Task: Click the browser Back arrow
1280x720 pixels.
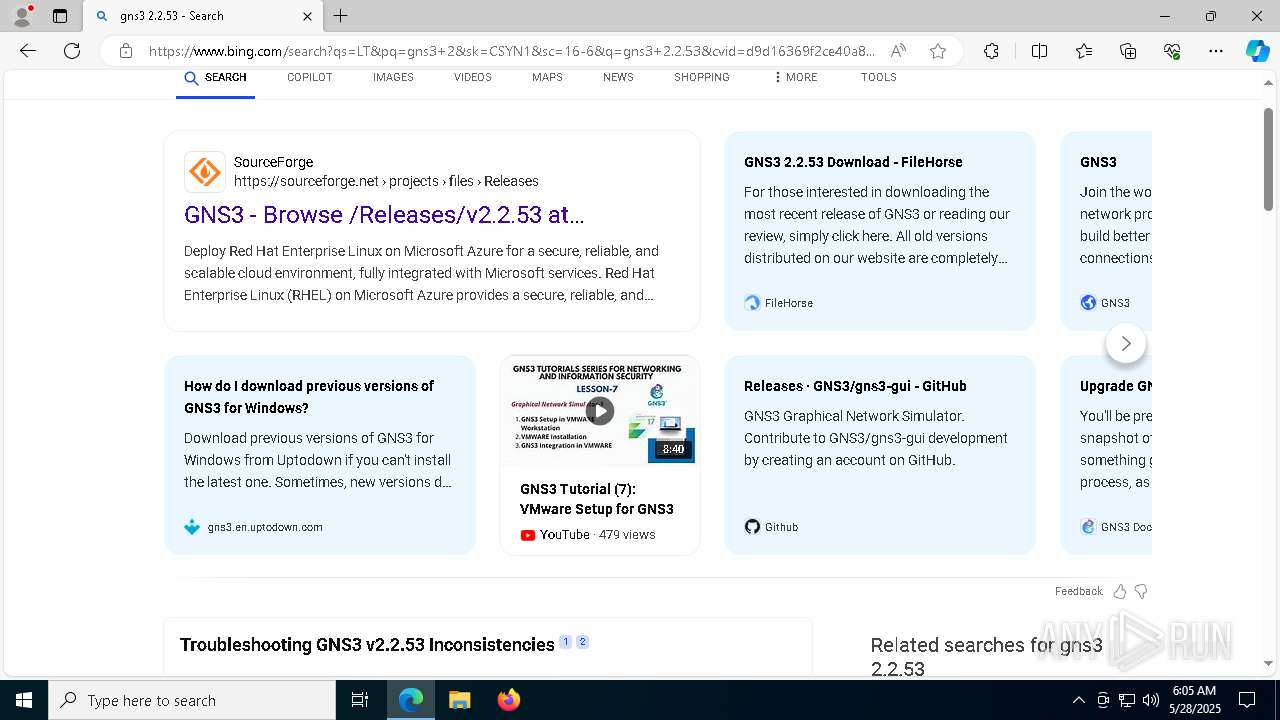Action: tap(28, 51)
